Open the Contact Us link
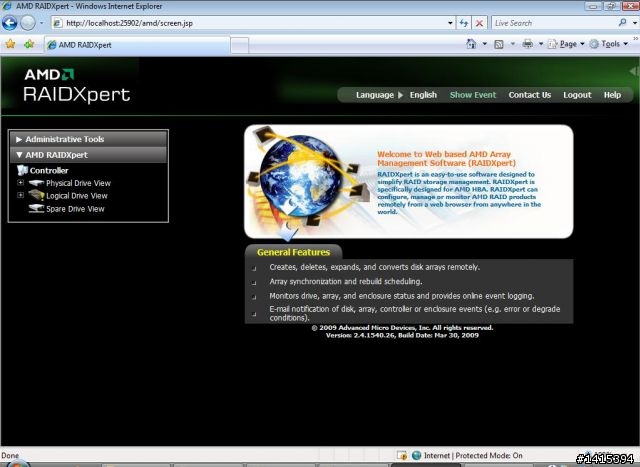 tap(530, 95)
